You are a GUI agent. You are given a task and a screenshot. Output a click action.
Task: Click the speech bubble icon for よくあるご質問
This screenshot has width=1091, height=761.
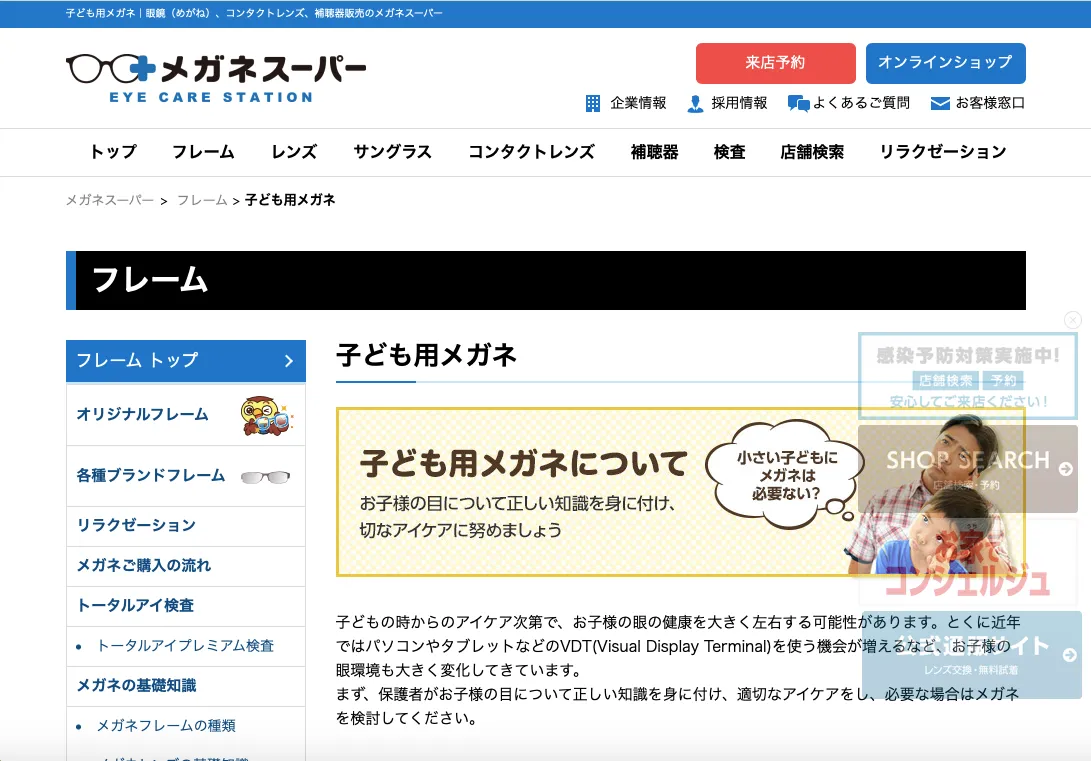(x=798, y=104)
